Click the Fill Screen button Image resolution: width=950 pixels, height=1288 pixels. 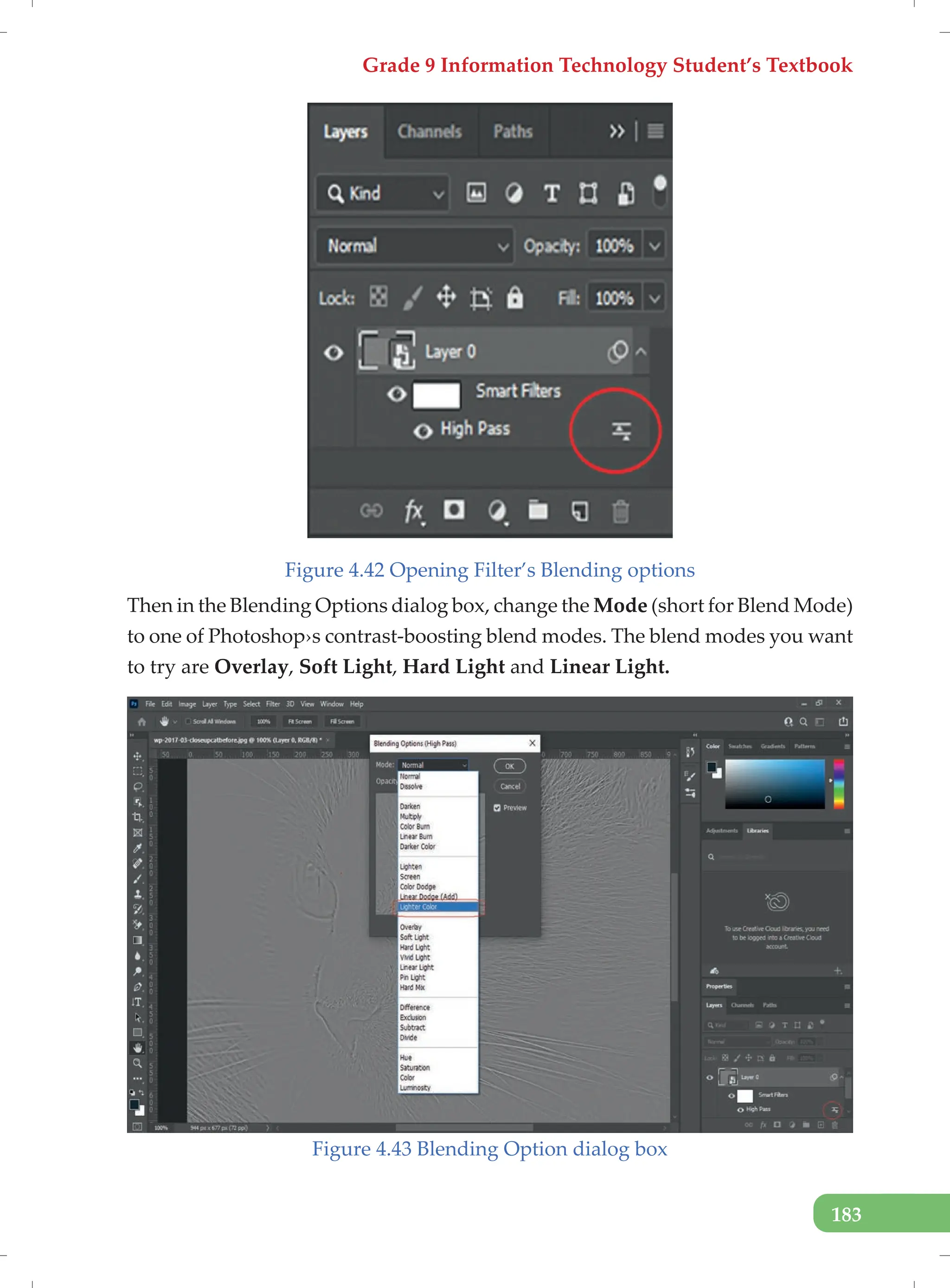coord(342,721)
